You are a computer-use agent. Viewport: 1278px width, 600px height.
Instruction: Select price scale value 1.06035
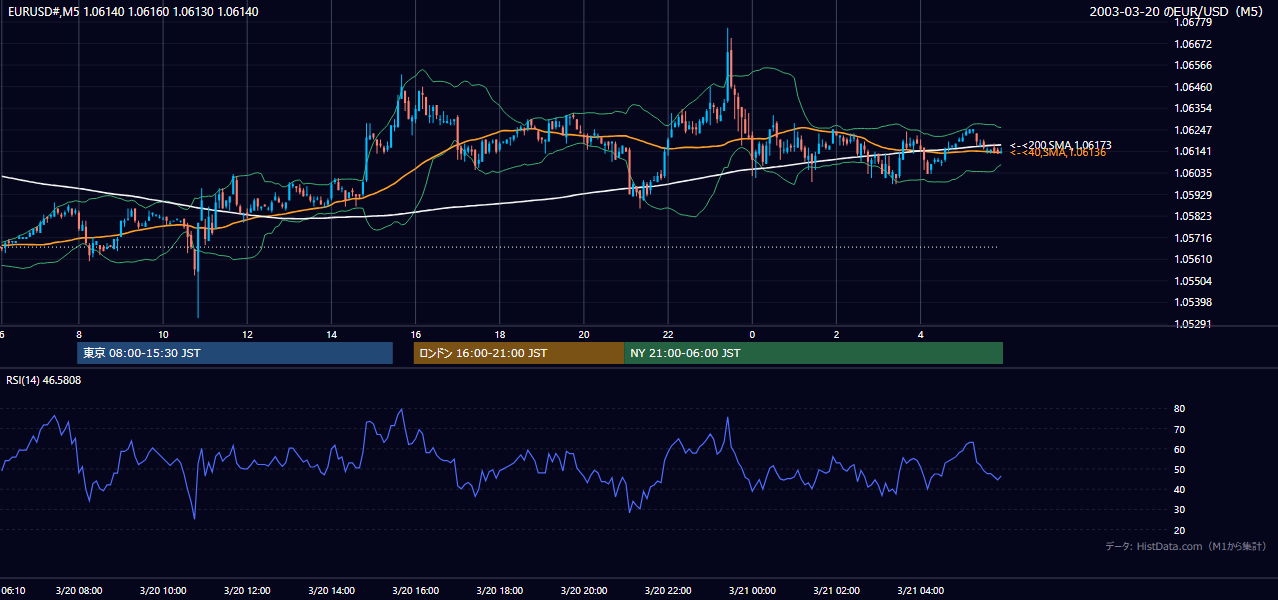(x=1194, y=173)
